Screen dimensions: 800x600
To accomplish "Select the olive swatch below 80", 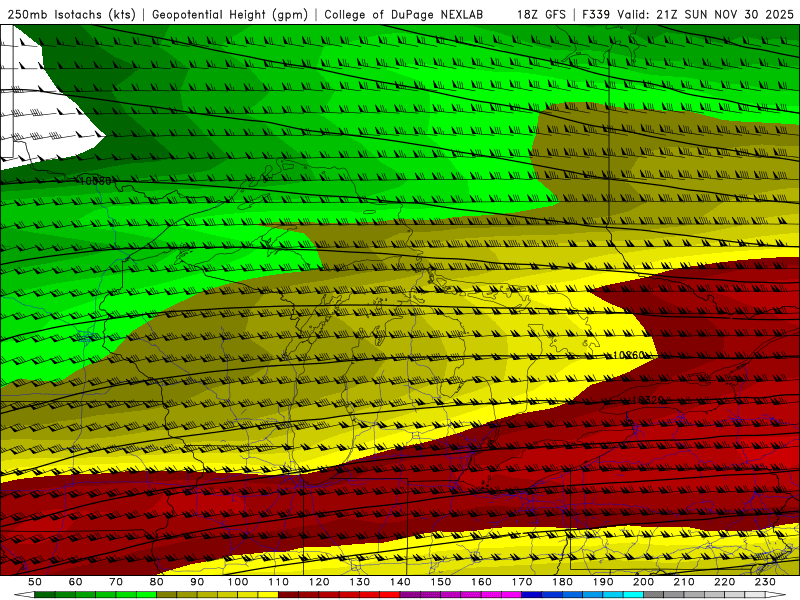I will click(x=166, y=595).
